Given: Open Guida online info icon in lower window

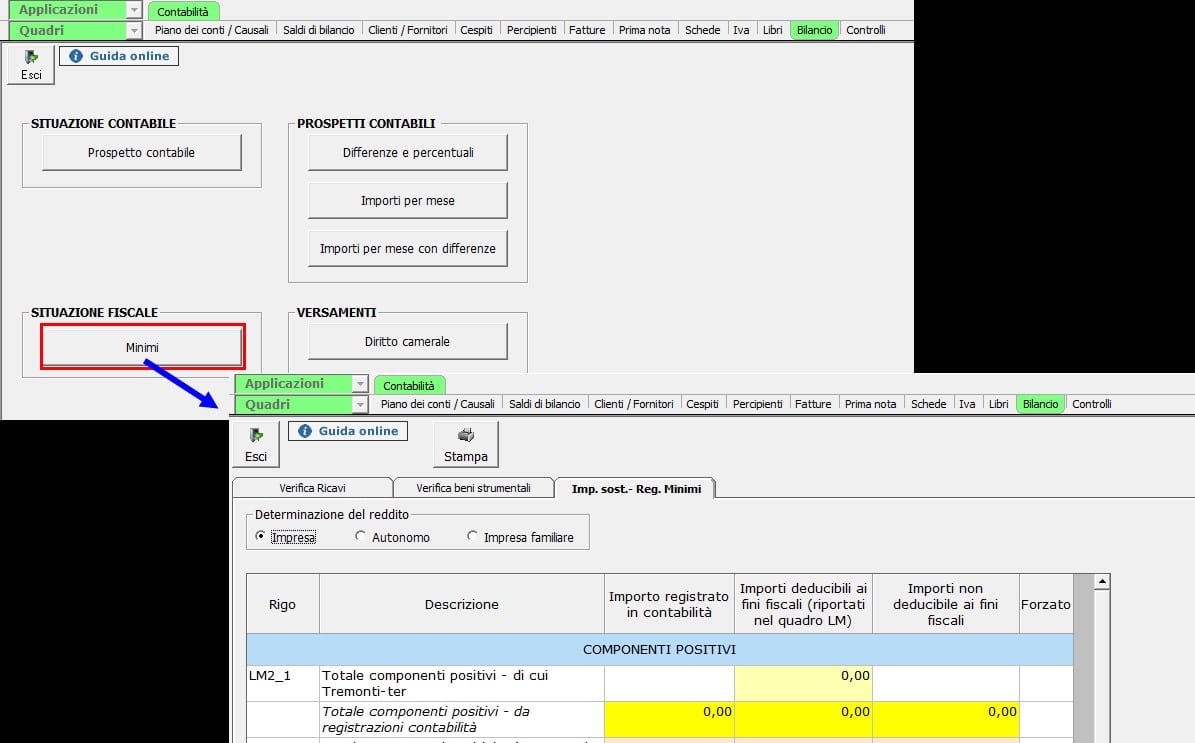Looking at the screenshot, I should click(305, 431).
